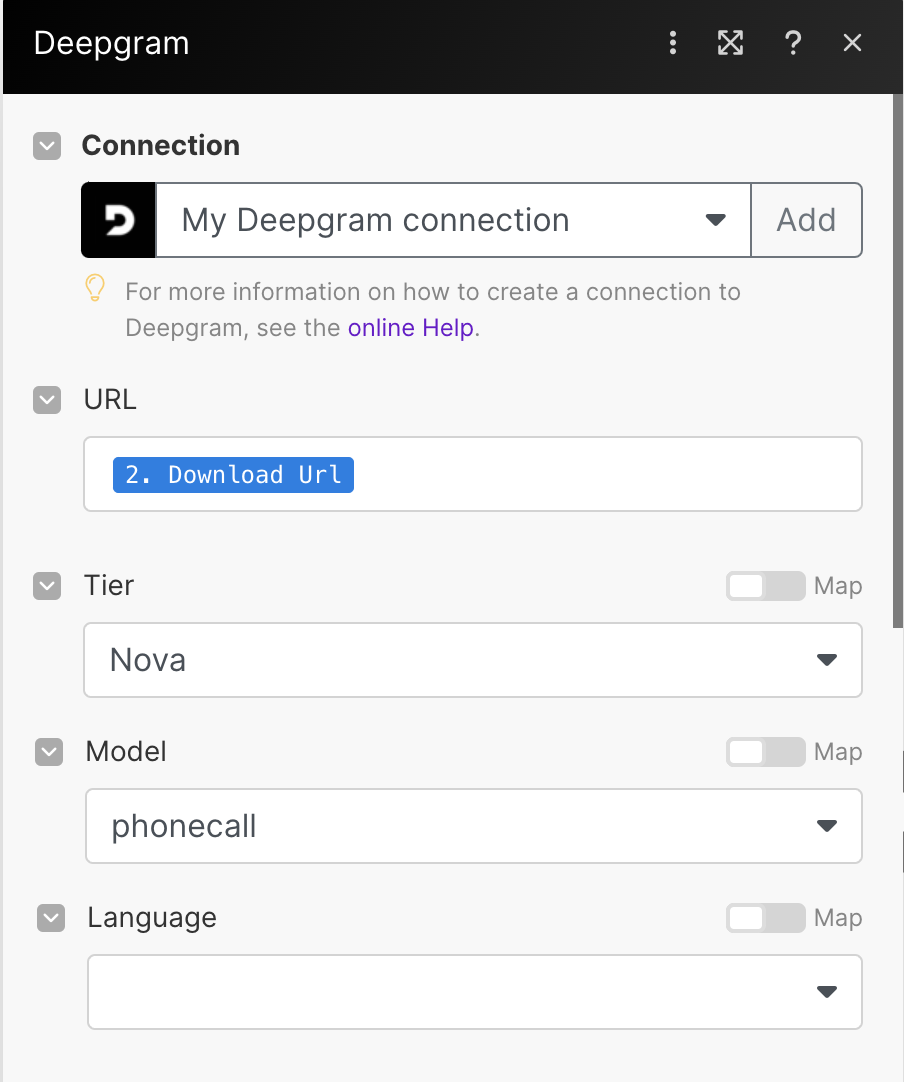
Task: Open the Model dropdown showing phonecall
Action: (x=473, y=826)
